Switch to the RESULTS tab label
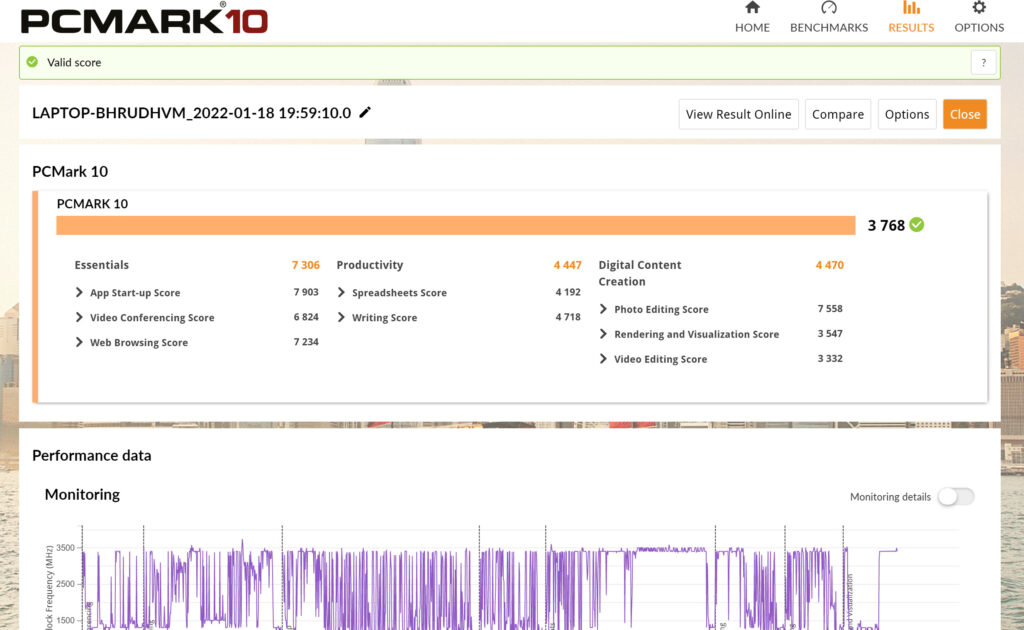 point(911,27)
